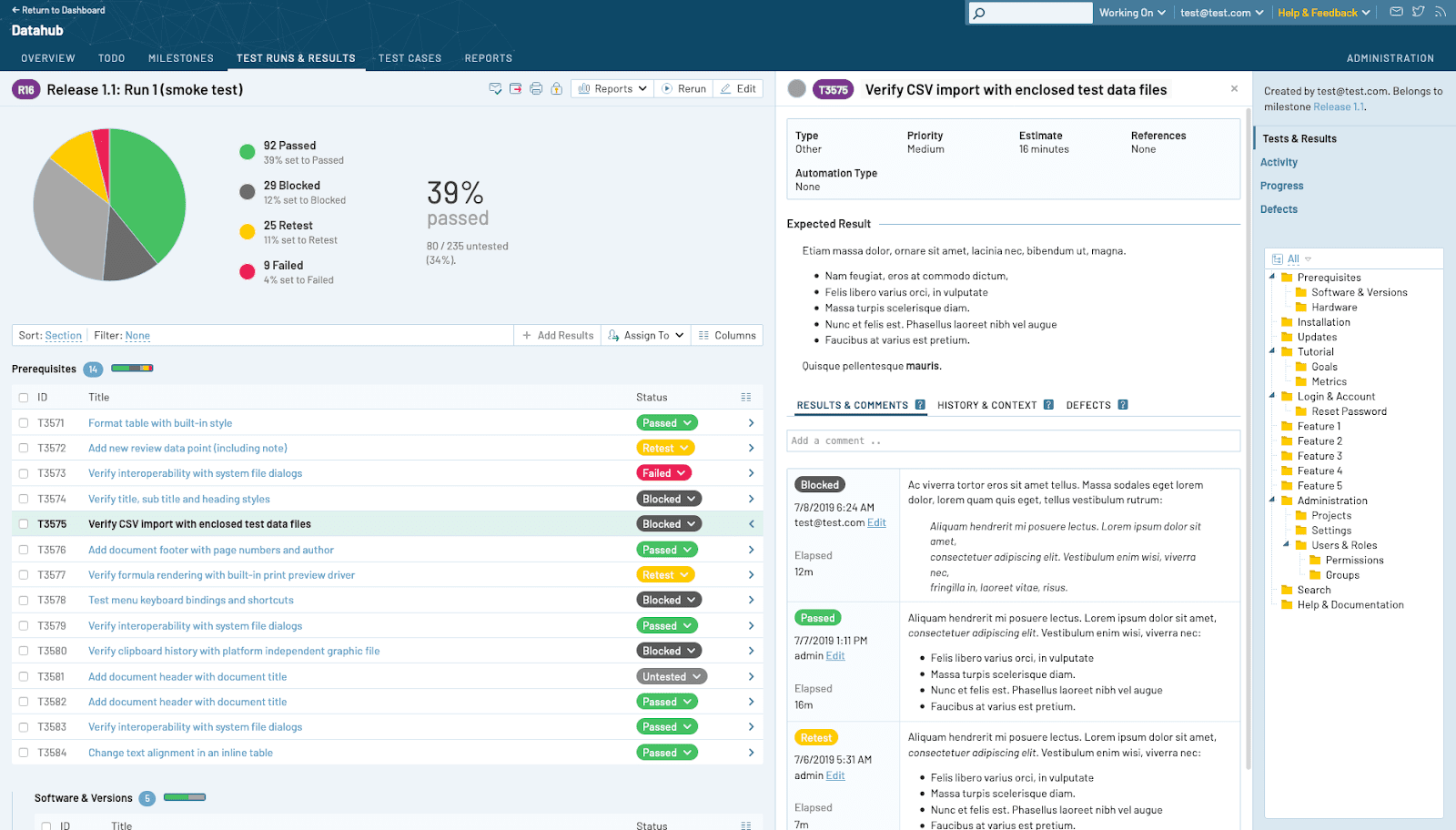Toggle the select-all checkbox in Prerequisites header
1456x830 pixels.
click(x=24, y=398)
